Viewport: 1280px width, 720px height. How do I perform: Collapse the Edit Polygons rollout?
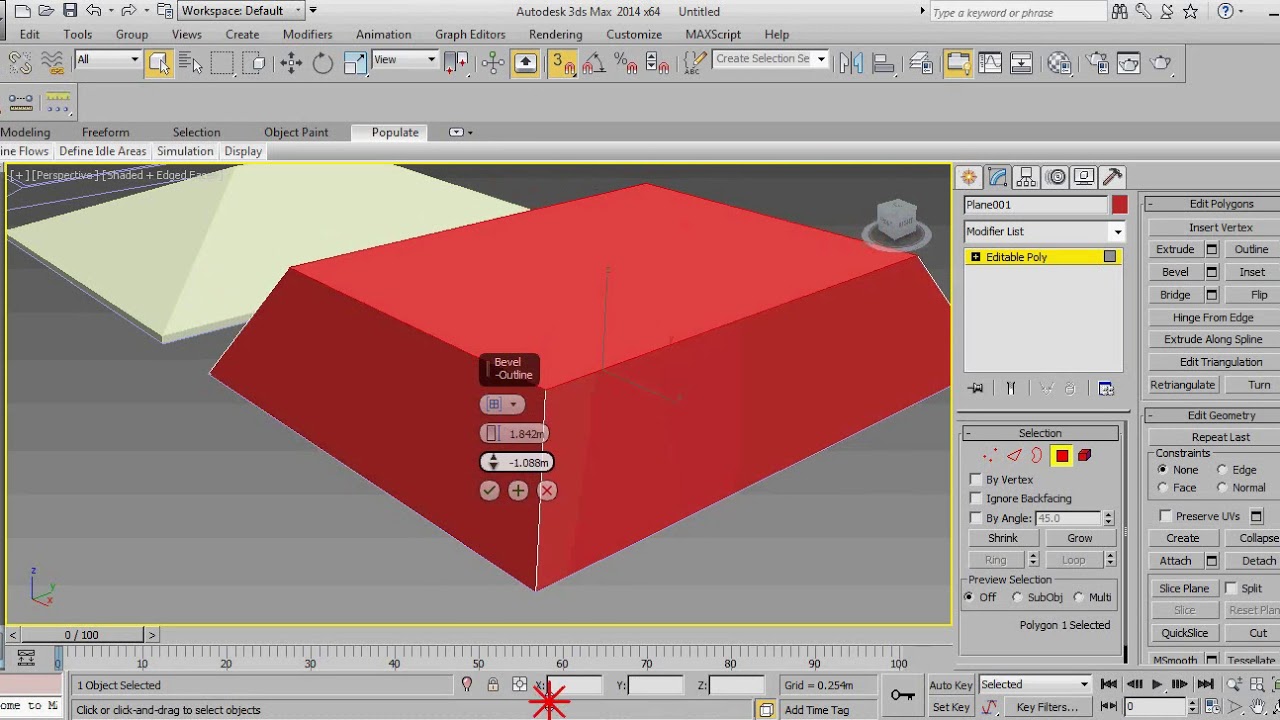click(1151, 204)
